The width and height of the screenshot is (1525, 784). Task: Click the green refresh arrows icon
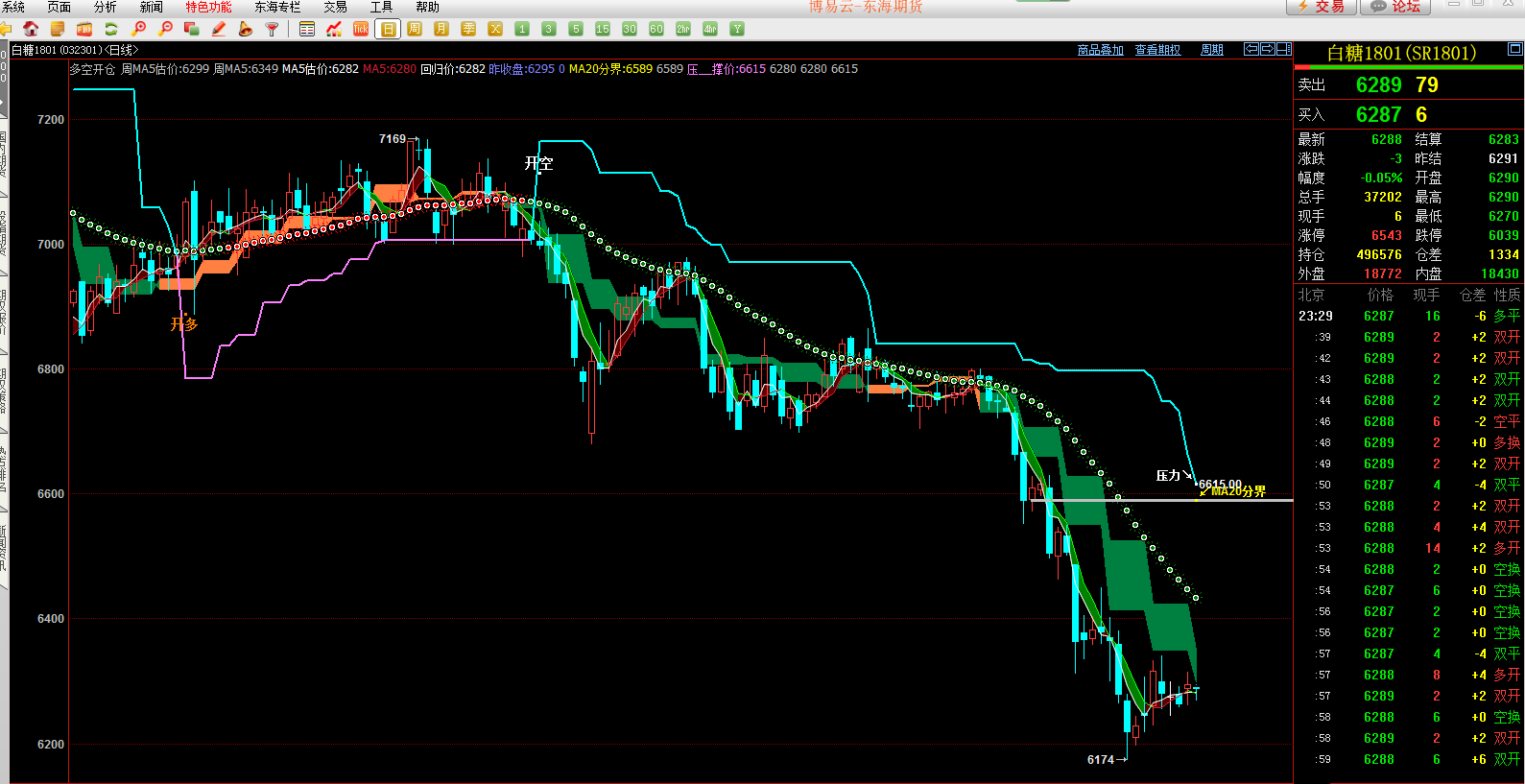click(111, 29)
